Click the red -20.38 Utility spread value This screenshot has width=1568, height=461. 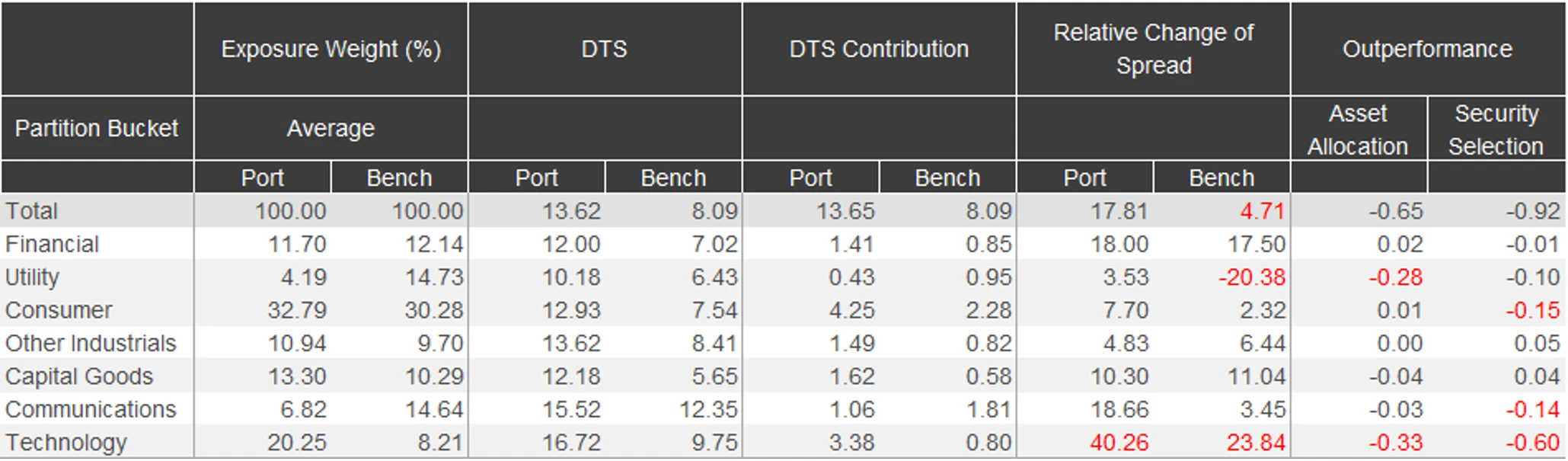[1251, 277]
